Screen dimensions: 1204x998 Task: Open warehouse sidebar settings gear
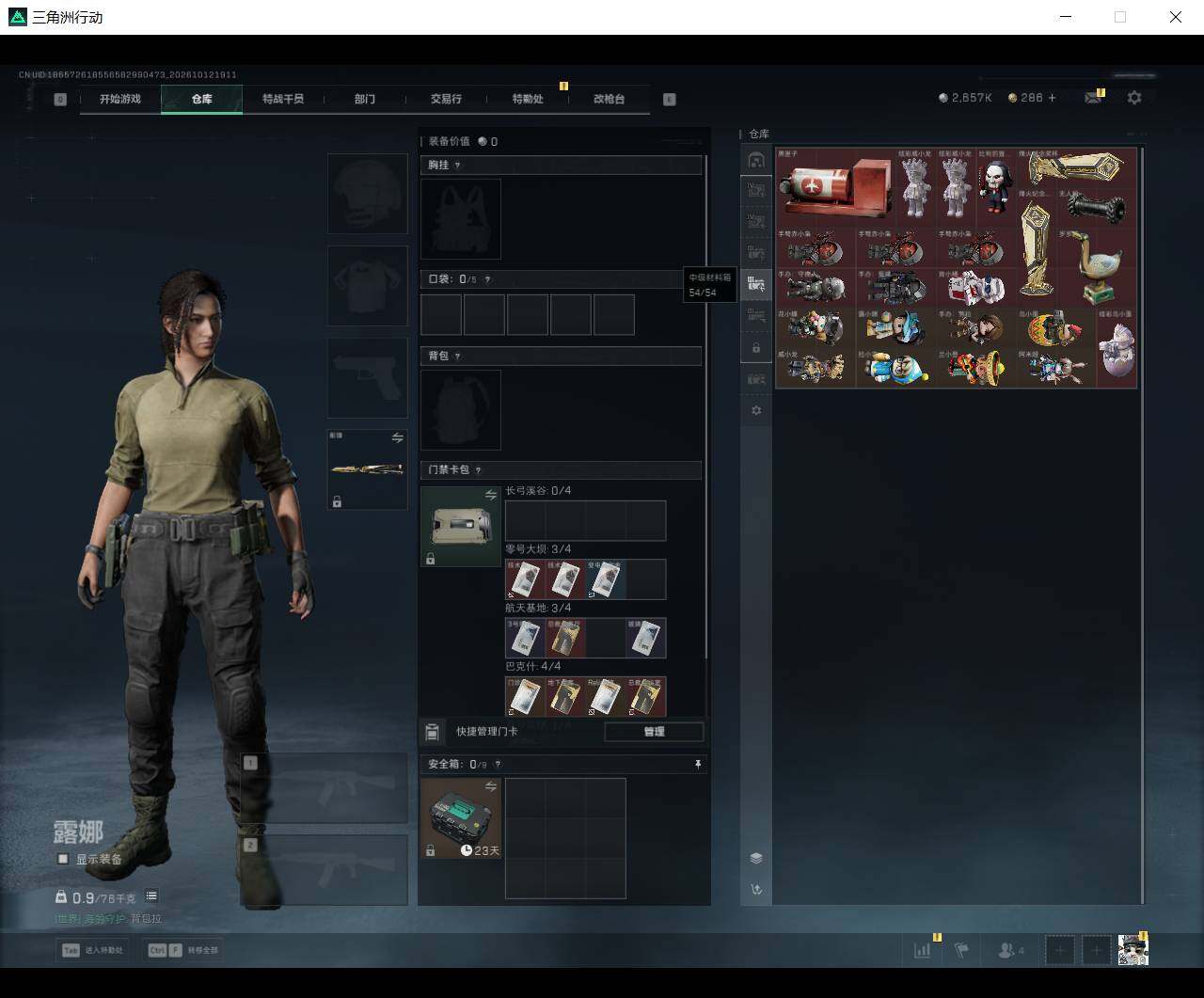(756, 411)
